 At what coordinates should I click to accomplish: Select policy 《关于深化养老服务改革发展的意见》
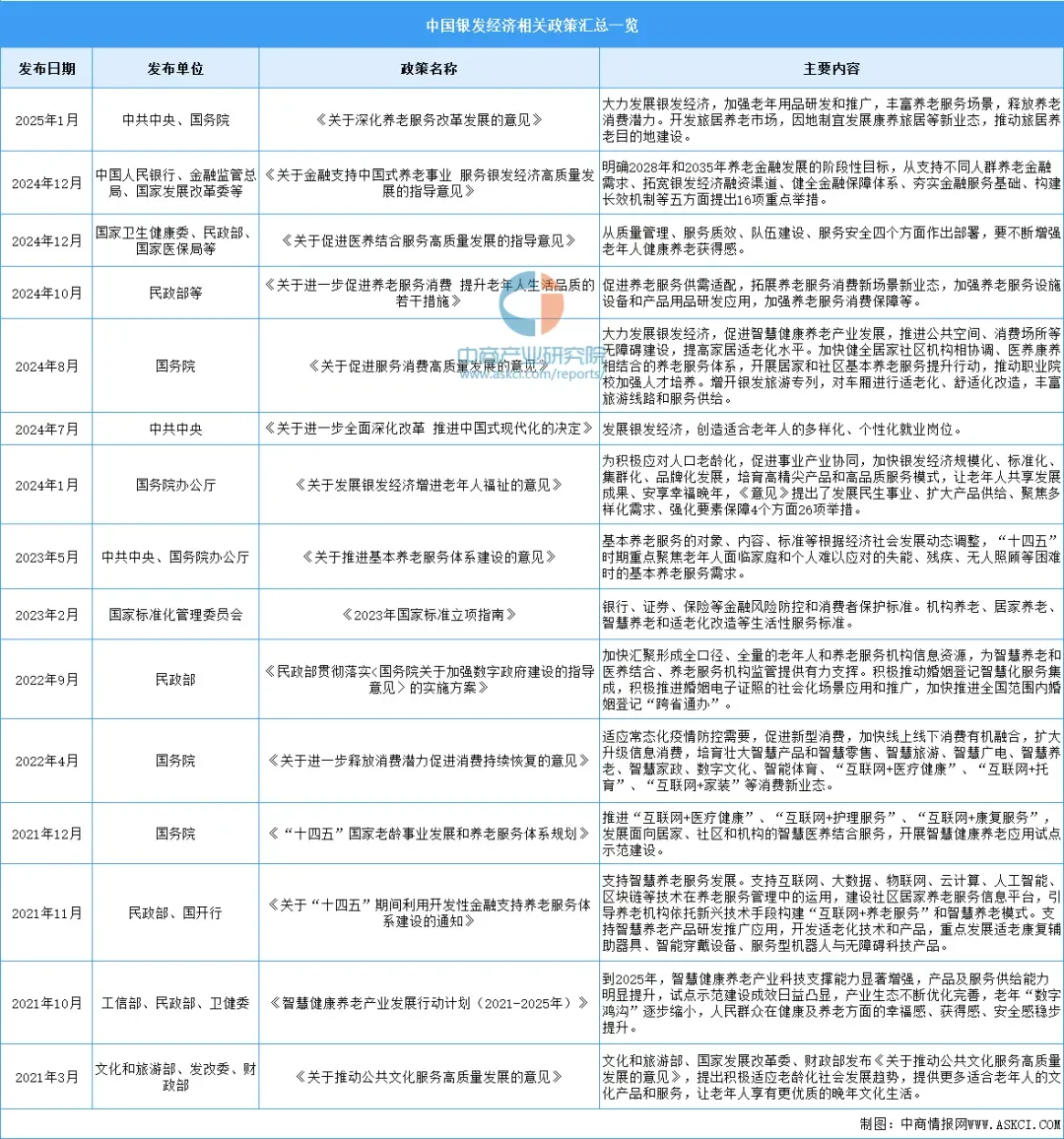tap(429, 120)
